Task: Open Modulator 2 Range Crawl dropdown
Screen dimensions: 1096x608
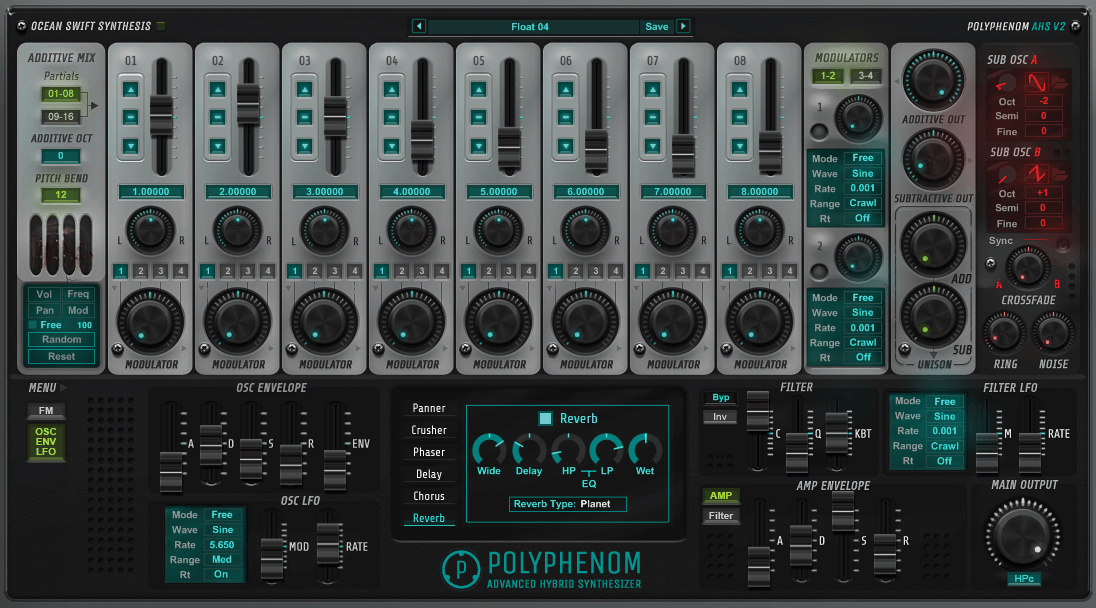Action: coord(863,342)
